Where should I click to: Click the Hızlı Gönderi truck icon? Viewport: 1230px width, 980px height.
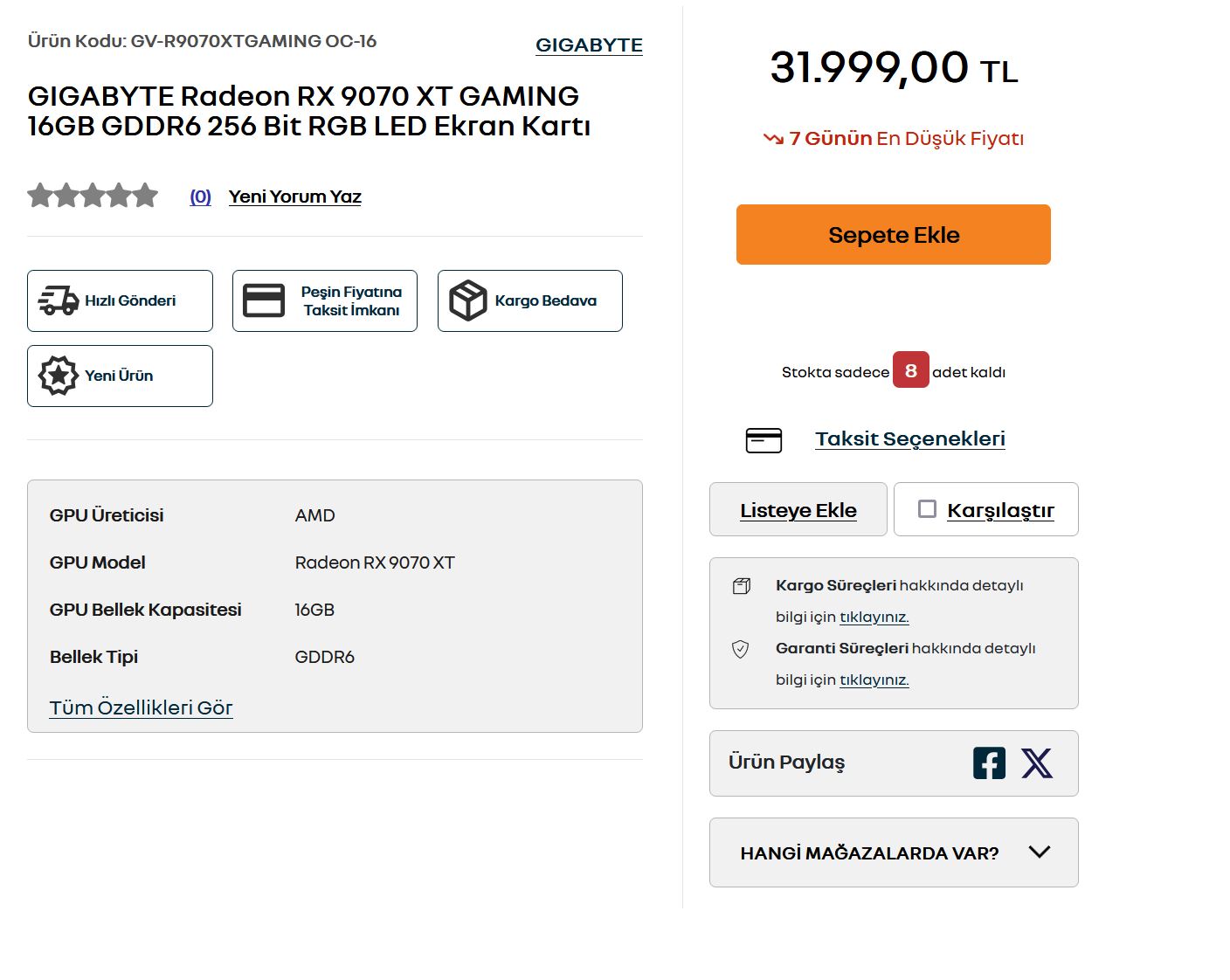point(59,300)
